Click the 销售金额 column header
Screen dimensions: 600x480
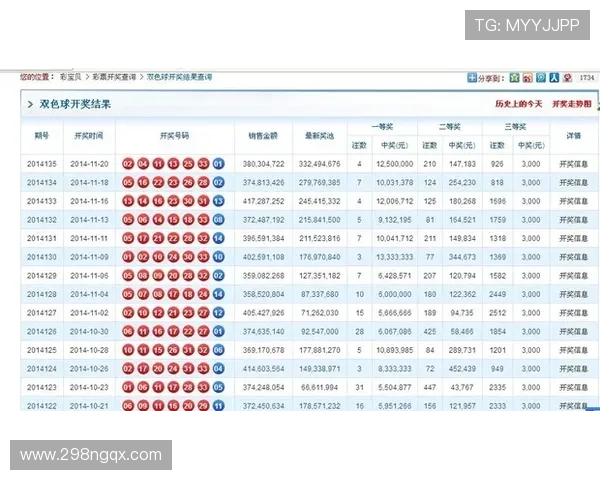click(x=263, y=136)
